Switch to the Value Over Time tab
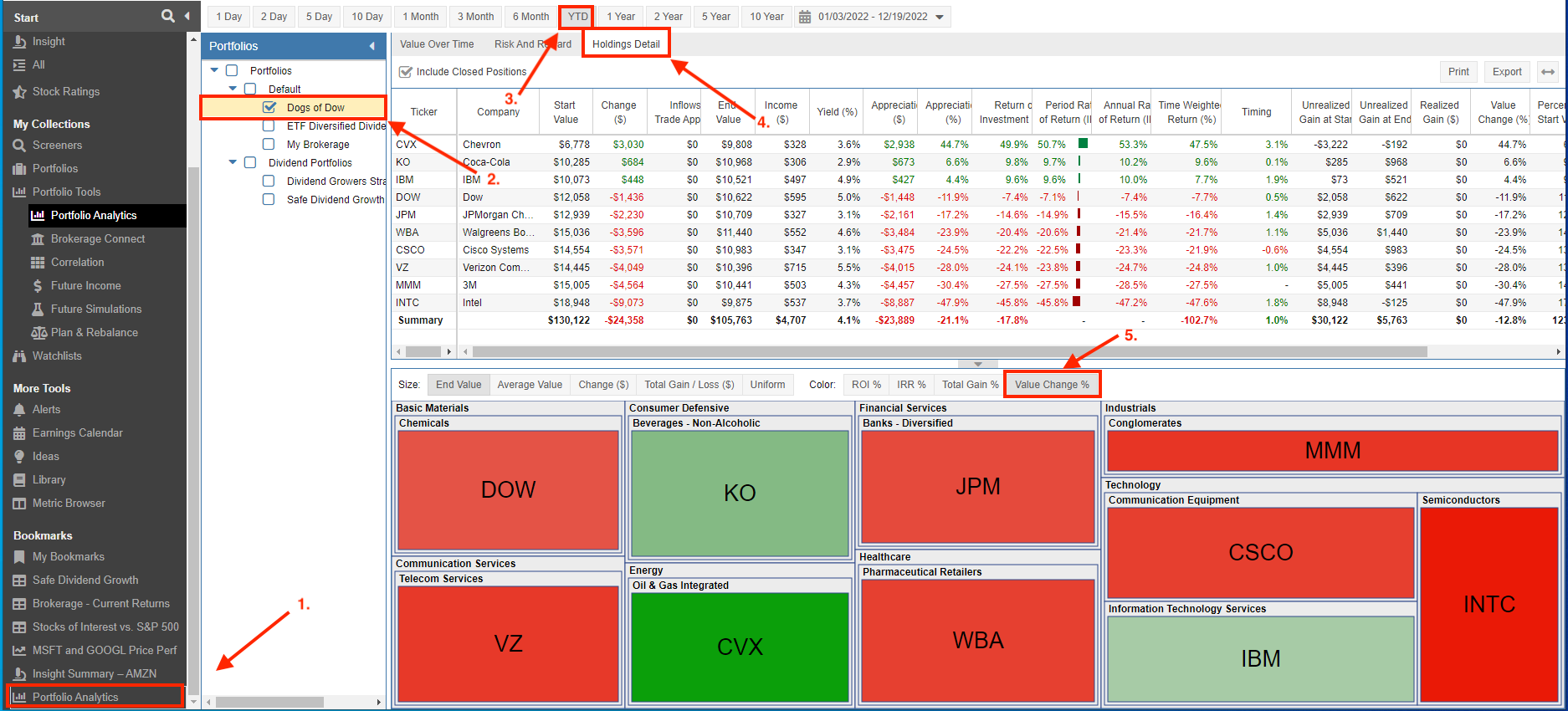Image resolution: width=1568 pixels, height=711 pixels. tap(437, 44)
